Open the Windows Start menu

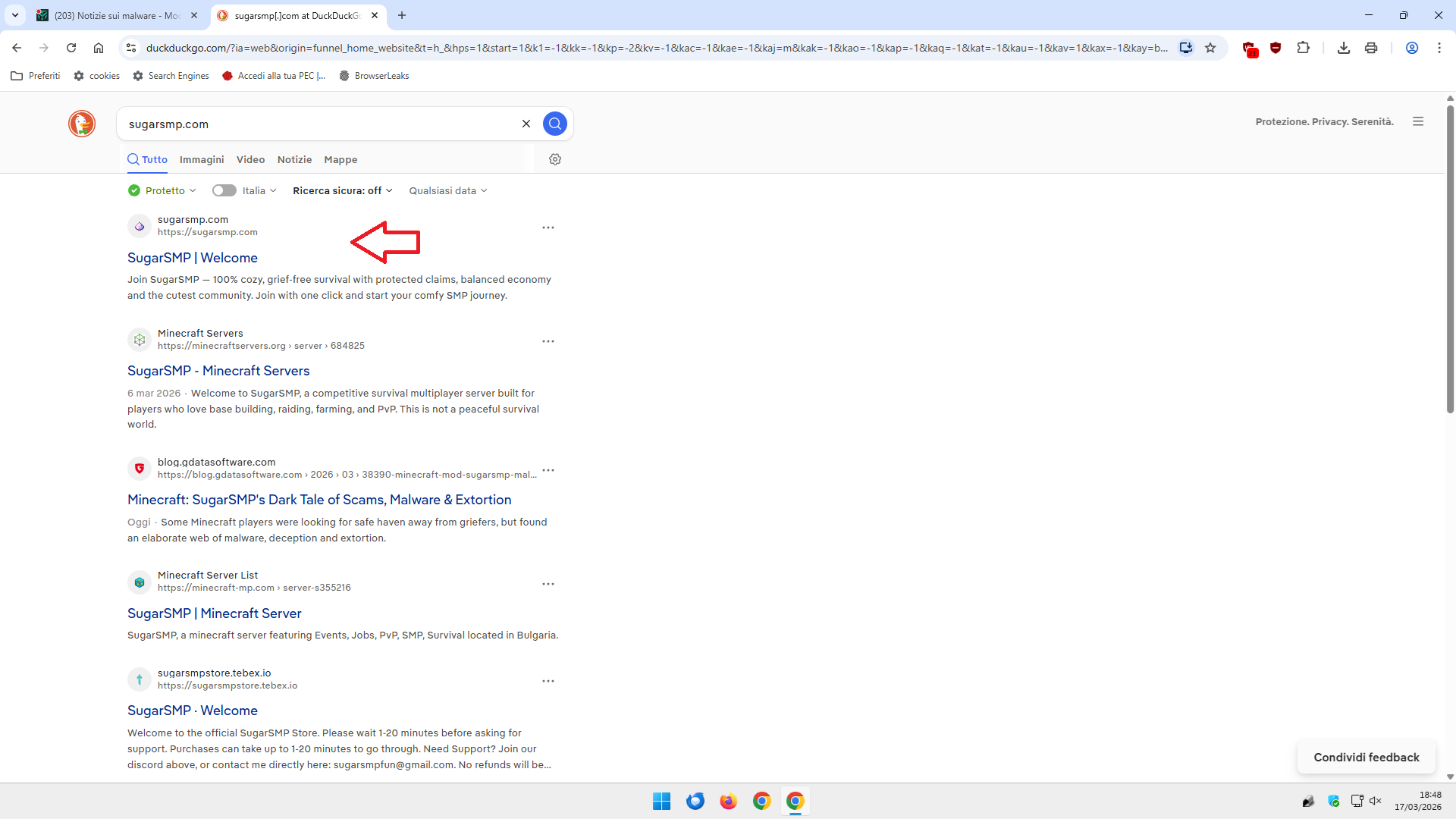point(661,801)
